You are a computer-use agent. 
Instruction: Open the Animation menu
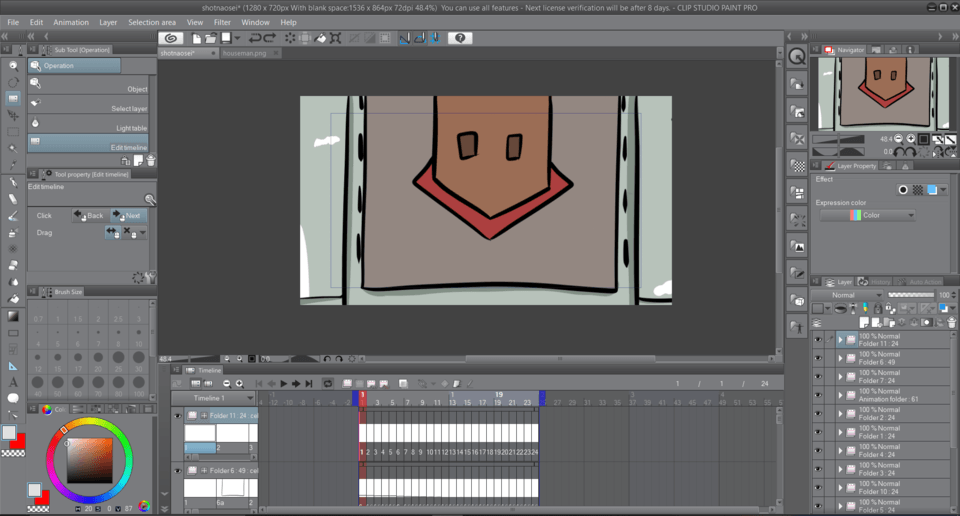[71, 22]
